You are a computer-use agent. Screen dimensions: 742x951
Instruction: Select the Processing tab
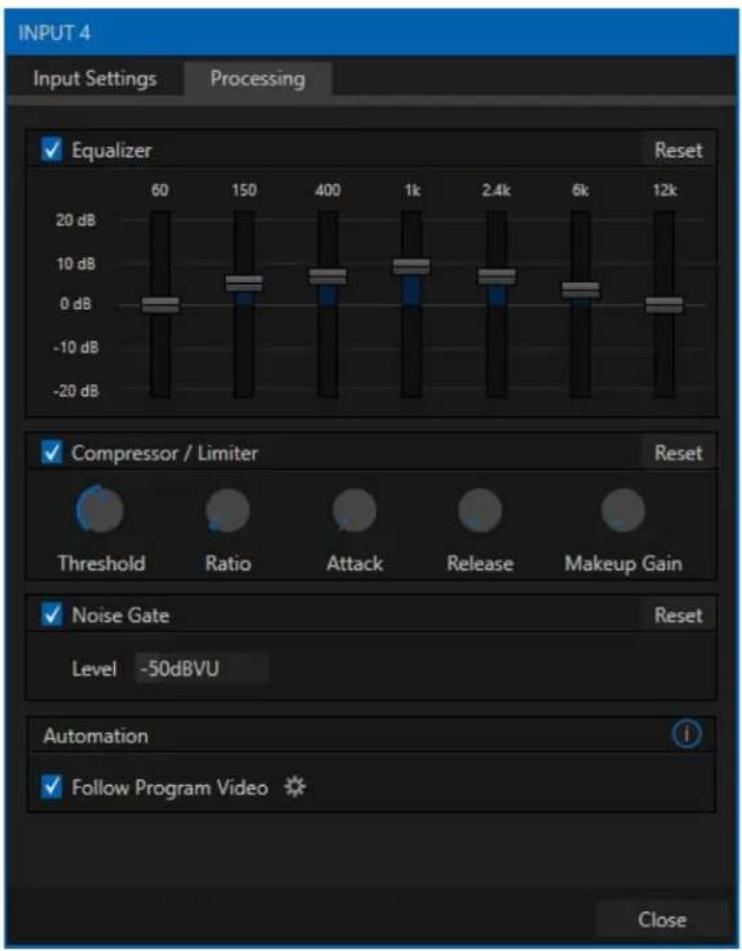pos(258,79)
